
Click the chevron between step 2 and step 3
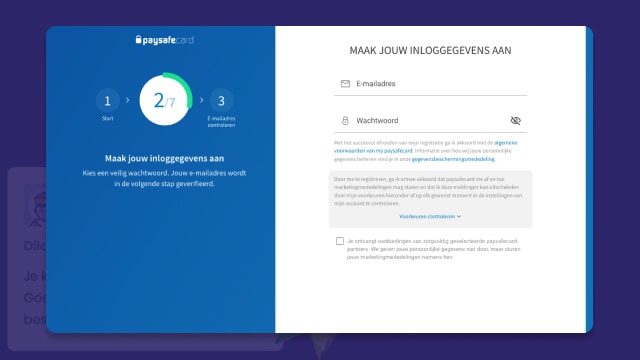click(201, 100)
